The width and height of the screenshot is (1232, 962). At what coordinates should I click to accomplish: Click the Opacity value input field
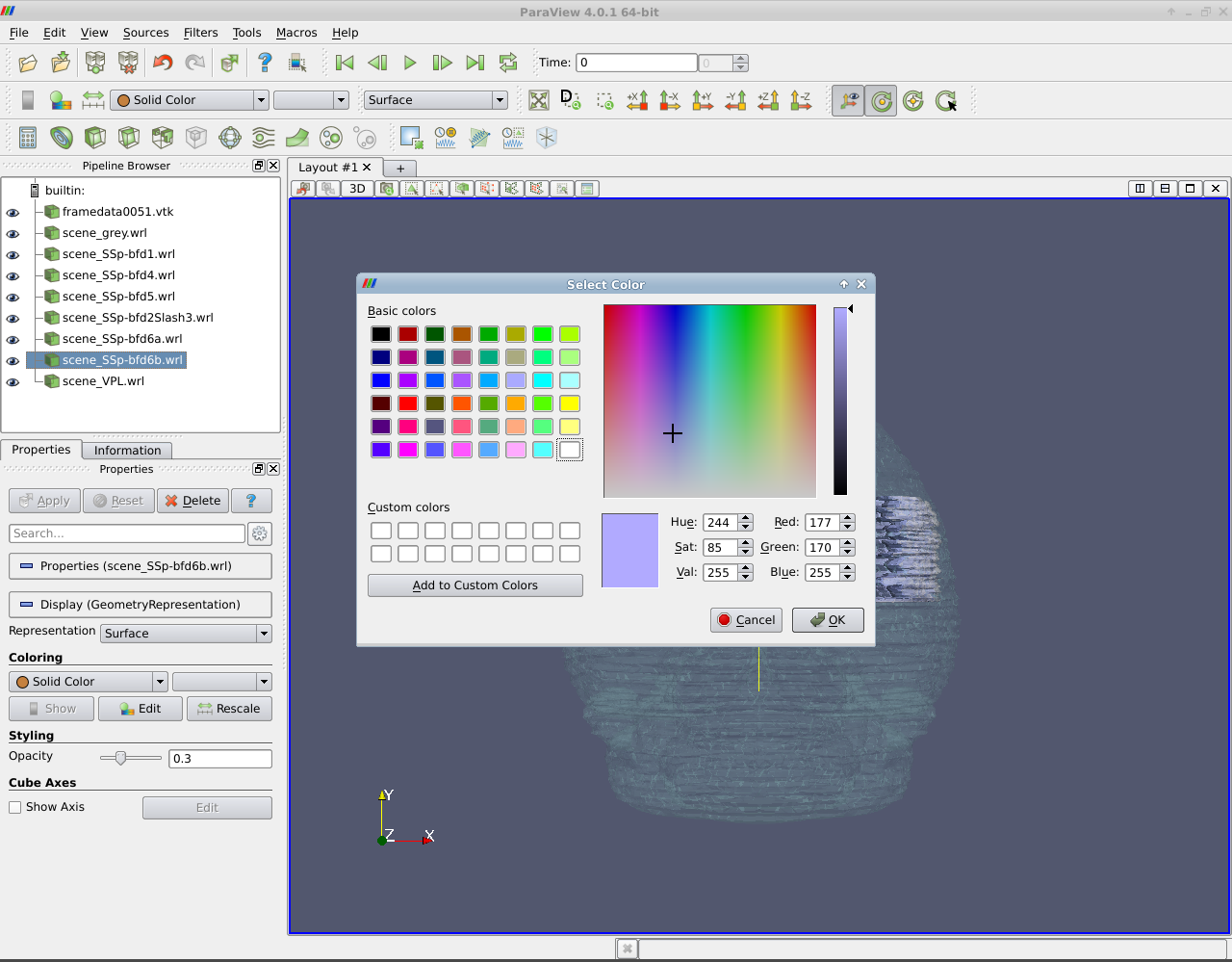pyautogui.click(x=219, y=759)
